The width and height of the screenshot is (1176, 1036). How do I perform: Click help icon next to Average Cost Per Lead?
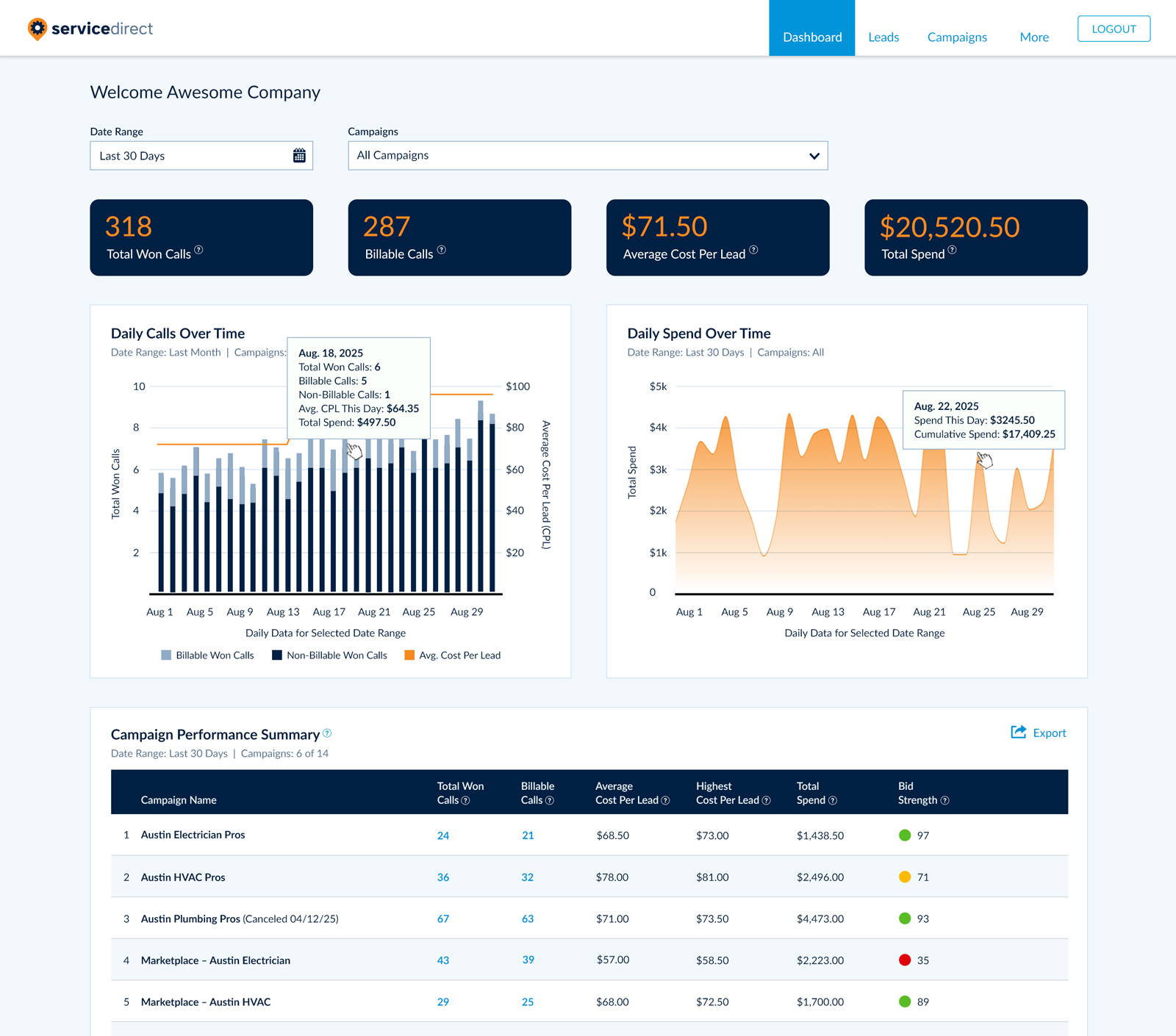pos(753,250)
